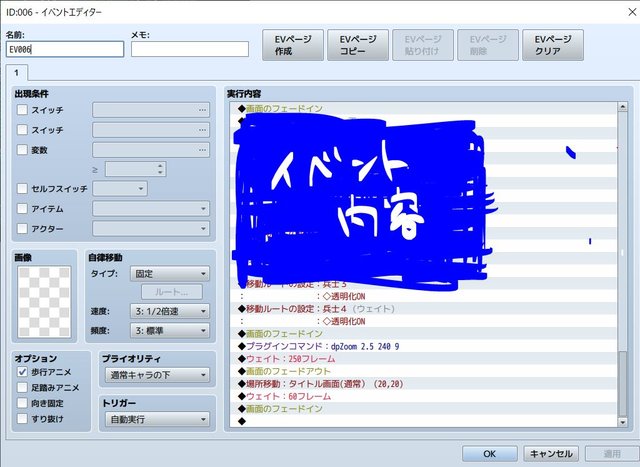Select the 場所移動：タイトル画面 row
This screenshot has height=467, width=640.
click(423, 384)
